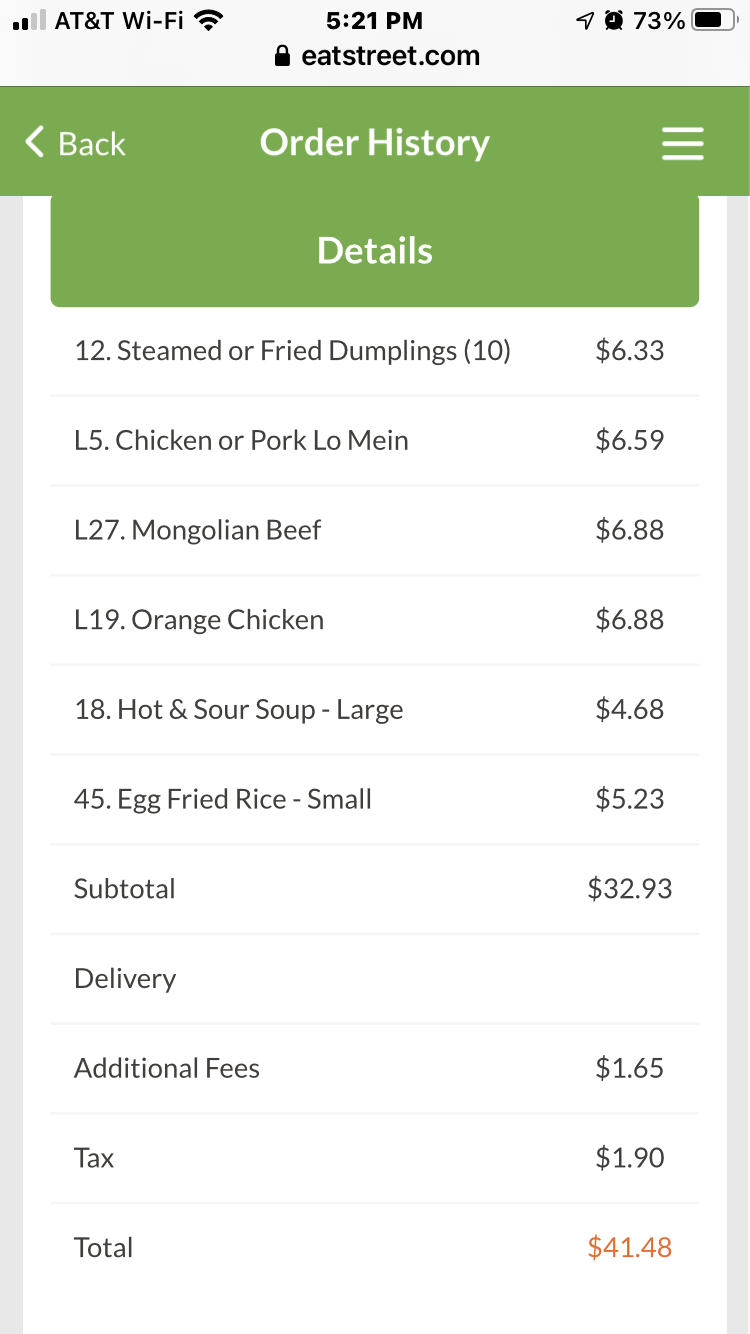Viewport: 750px width, 1334px height.
Task: Select the Steamed or Fried Dumplings item
Action: (292, 351)
